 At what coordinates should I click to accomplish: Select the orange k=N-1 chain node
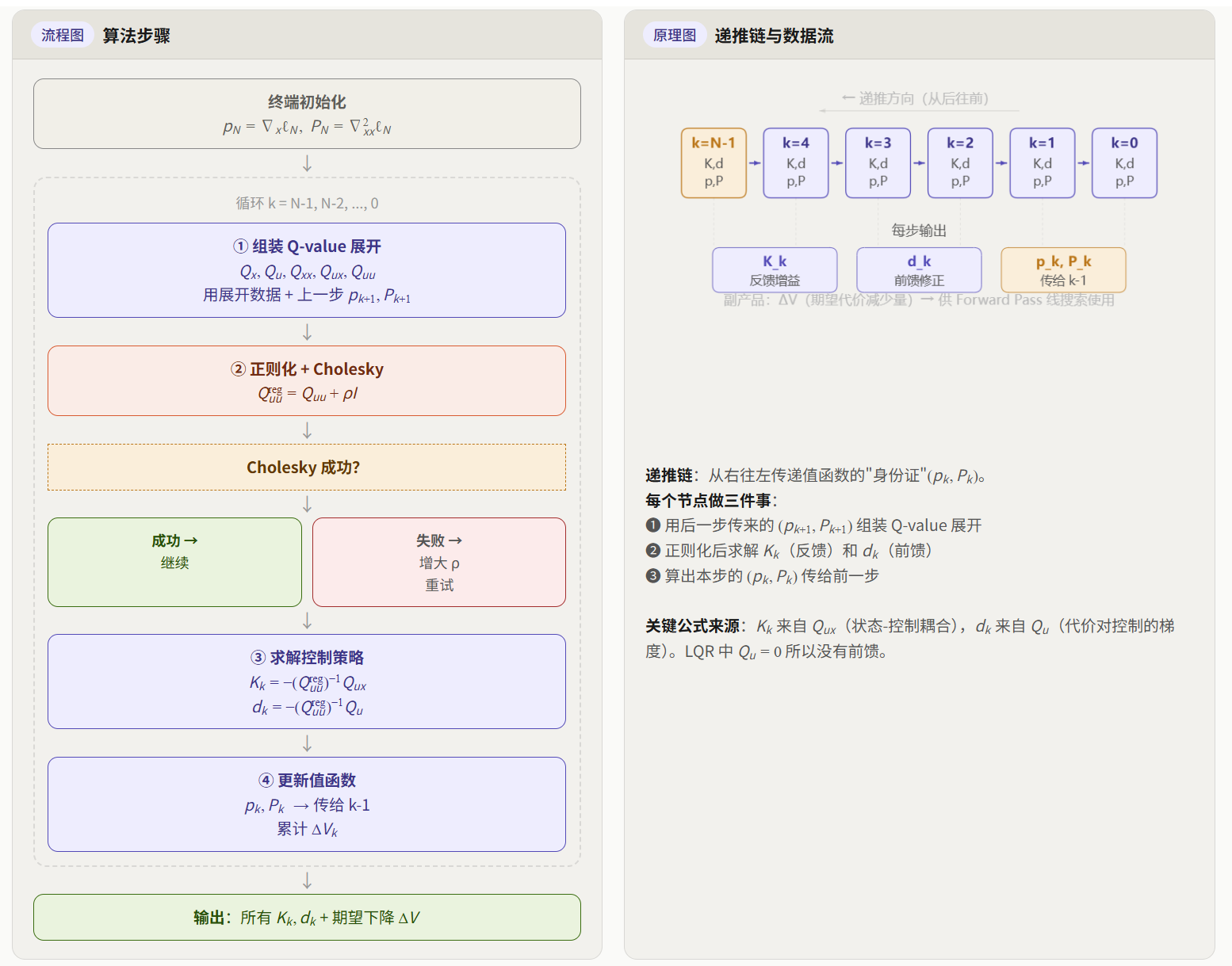tap(714, 162)
